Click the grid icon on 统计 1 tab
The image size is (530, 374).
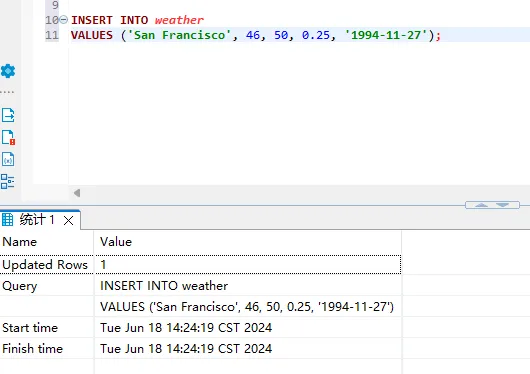coord(7,220)
